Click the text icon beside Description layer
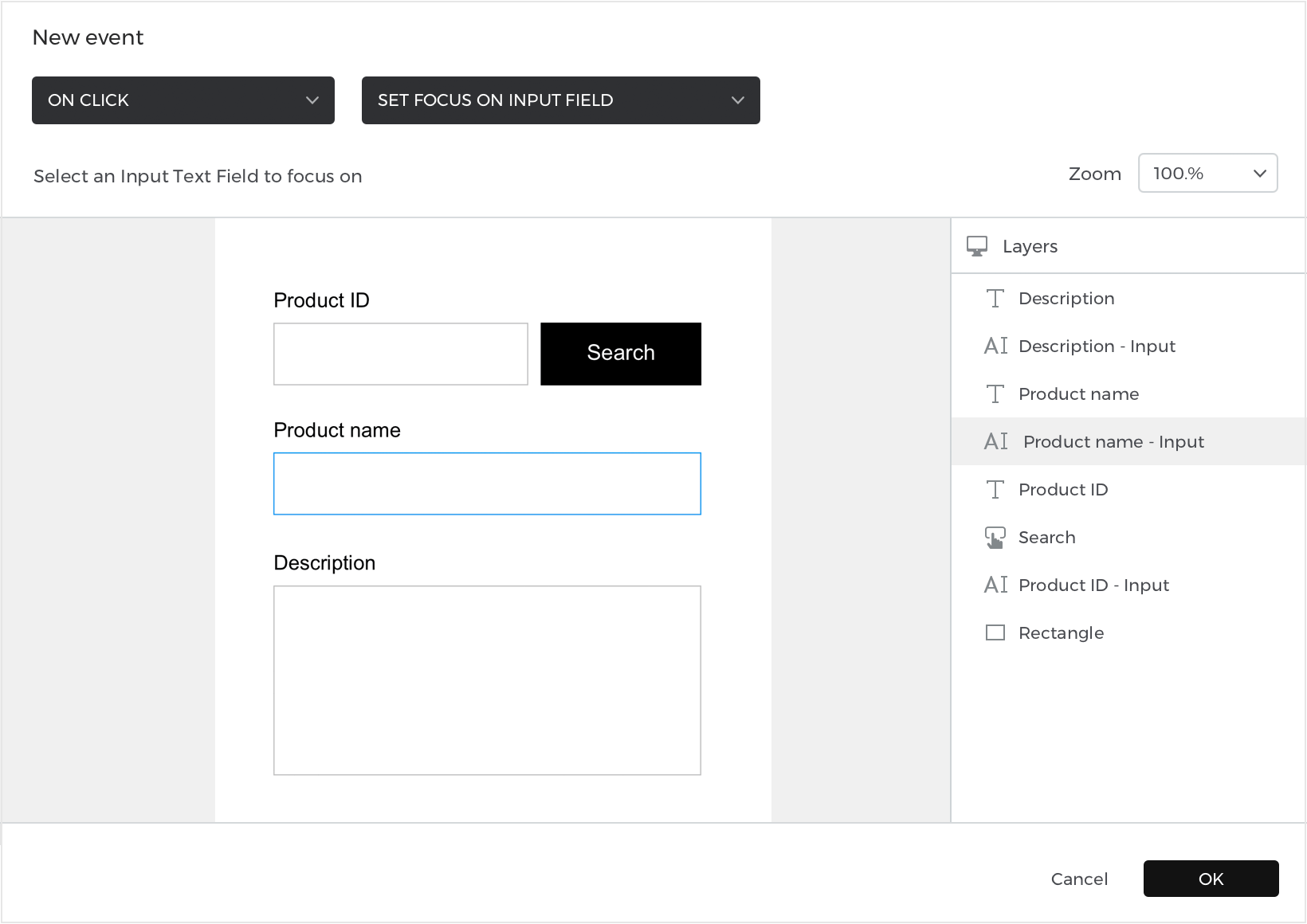The width and height of the screenshot is (1307, 924). click(x=995, y=299)
